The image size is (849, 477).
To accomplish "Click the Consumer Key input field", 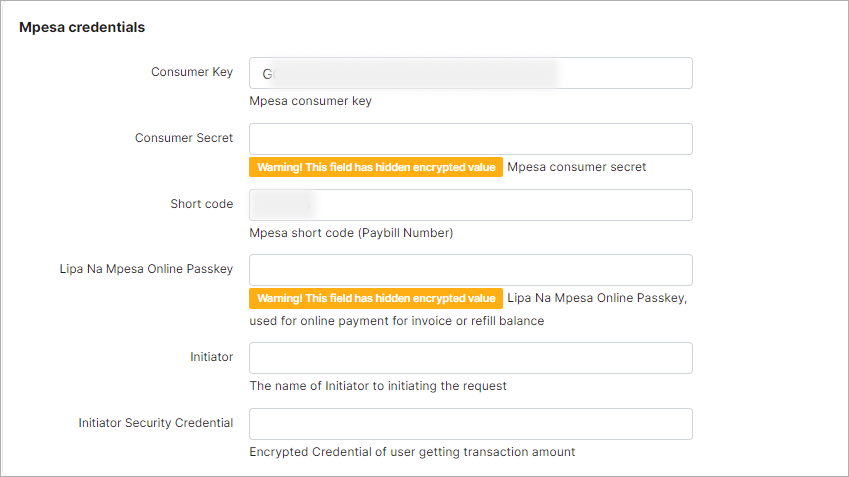I will pyautogui.click(x=470, y=73).
